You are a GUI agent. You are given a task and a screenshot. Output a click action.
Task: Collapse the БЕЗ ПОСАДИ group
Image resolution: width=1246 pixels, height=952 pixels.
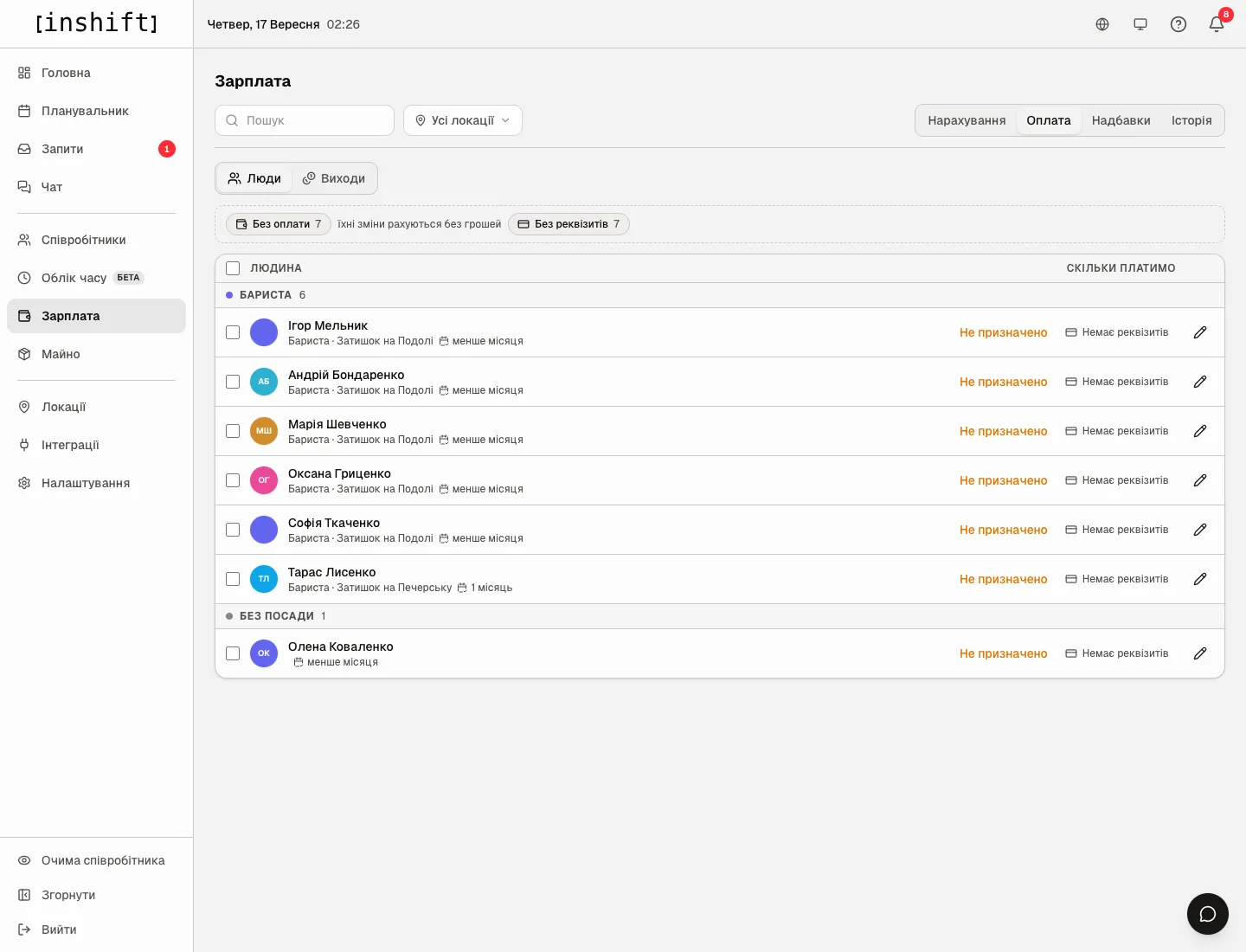pyautogui.click(x=276, y=616)
